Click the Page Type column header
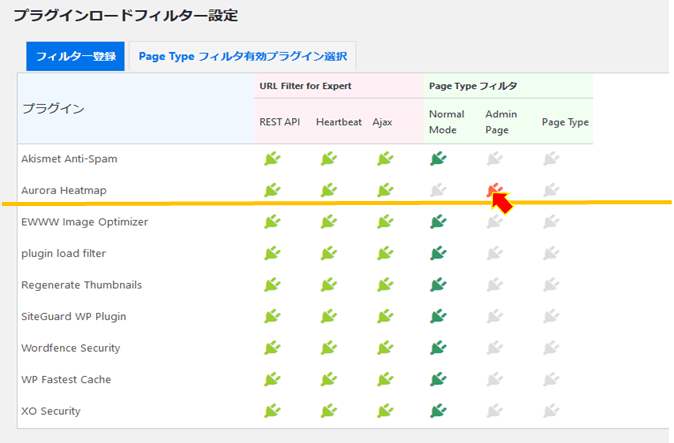Screen dimensions: 674x443 565,122
